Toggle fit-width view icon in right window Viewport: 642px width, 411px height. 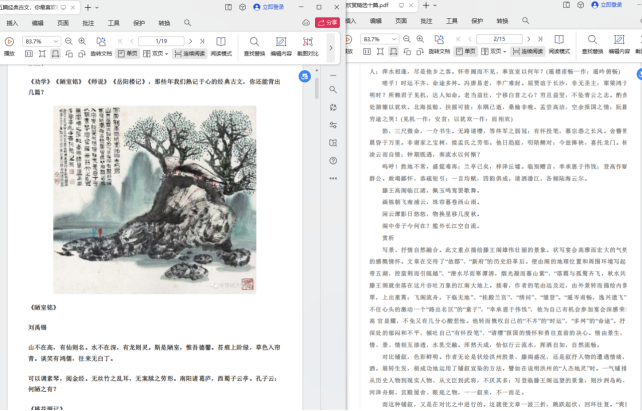click(x=393, y=51)
